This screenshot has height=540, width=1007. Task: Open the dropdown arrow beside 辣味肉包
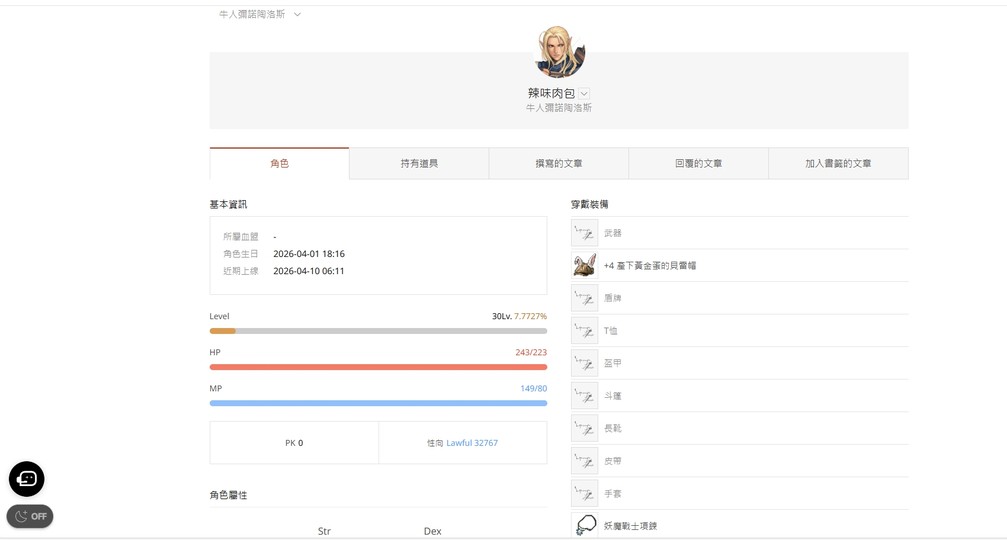584,94
